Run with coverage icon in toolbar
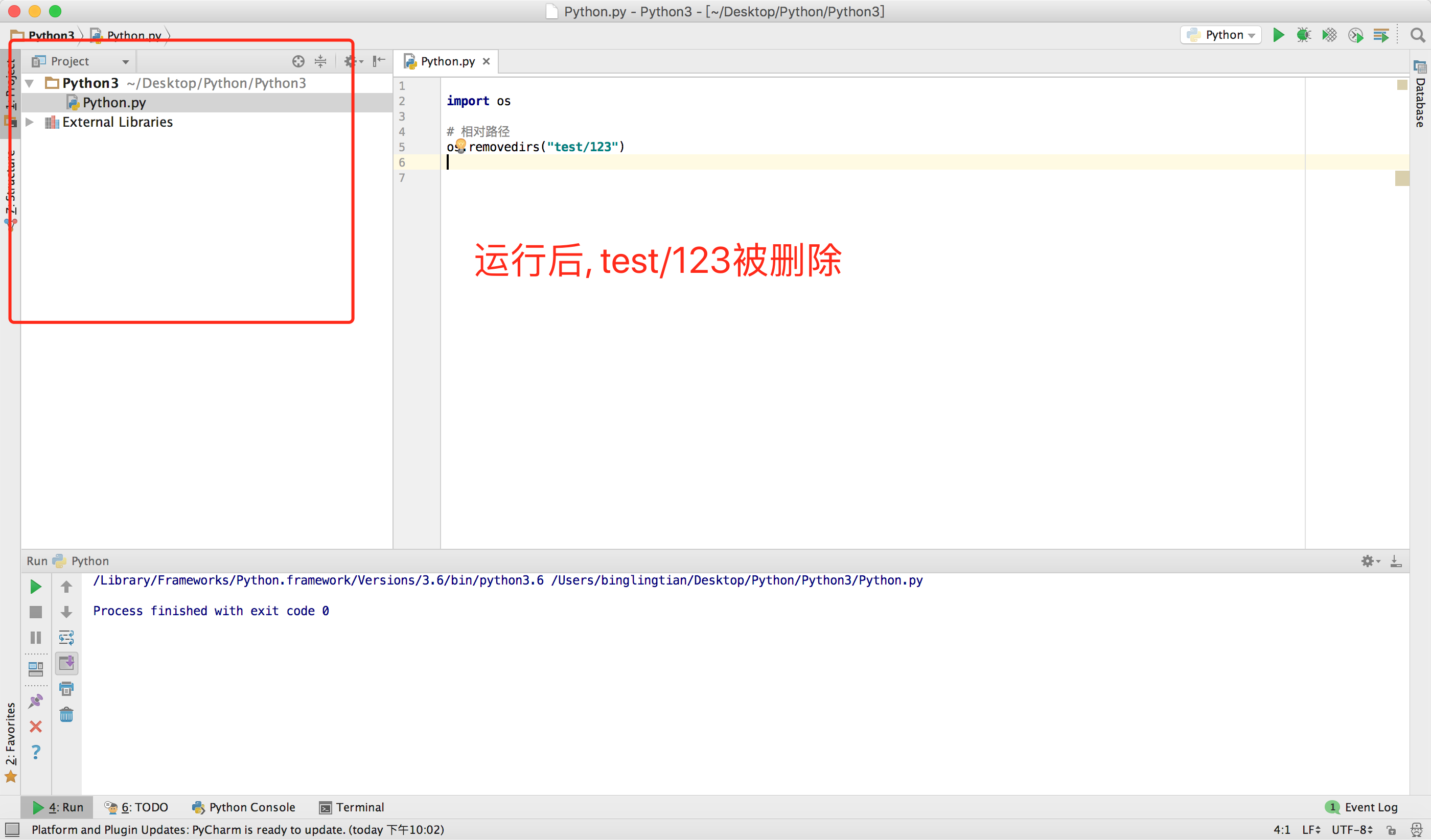 point(1329,35)
